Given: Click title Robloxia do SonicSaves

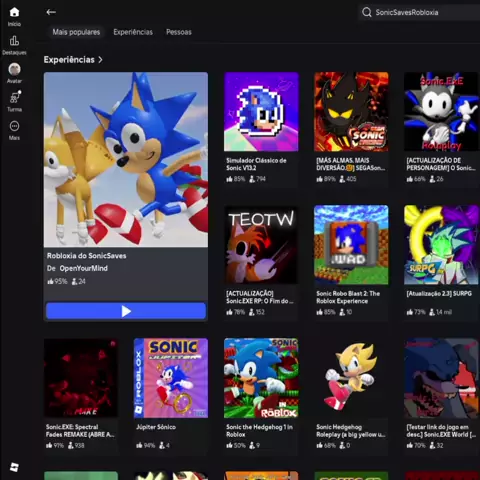Looking at the screenshot, I should (87, 256).
